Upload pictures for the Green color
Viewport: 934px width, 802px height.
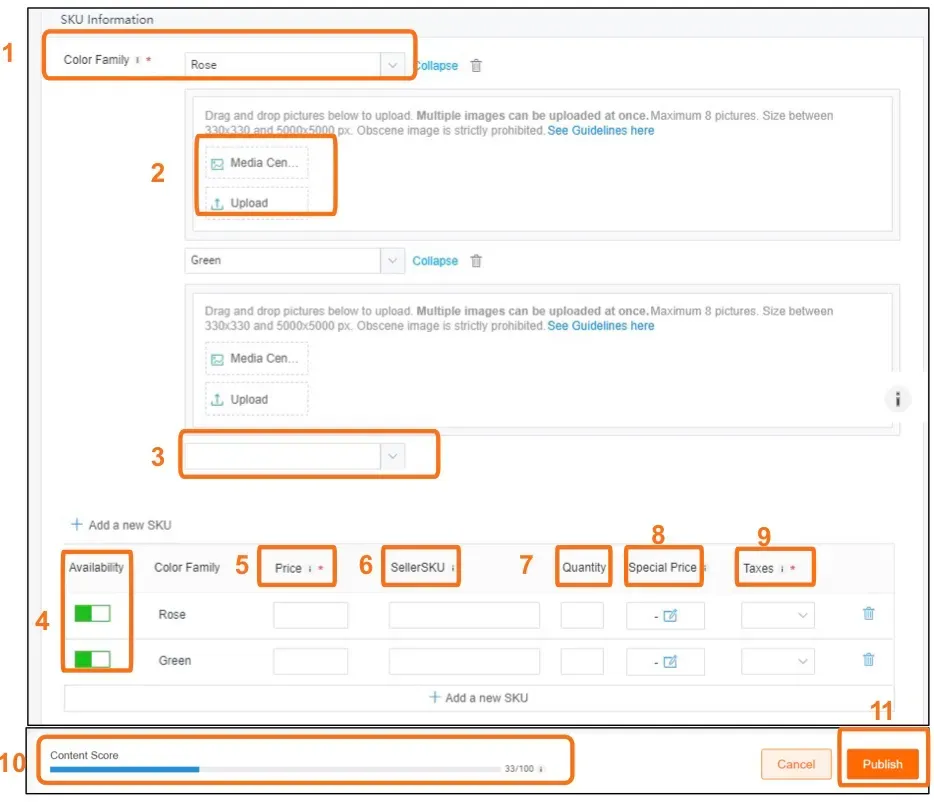click(x=257, y=399)
